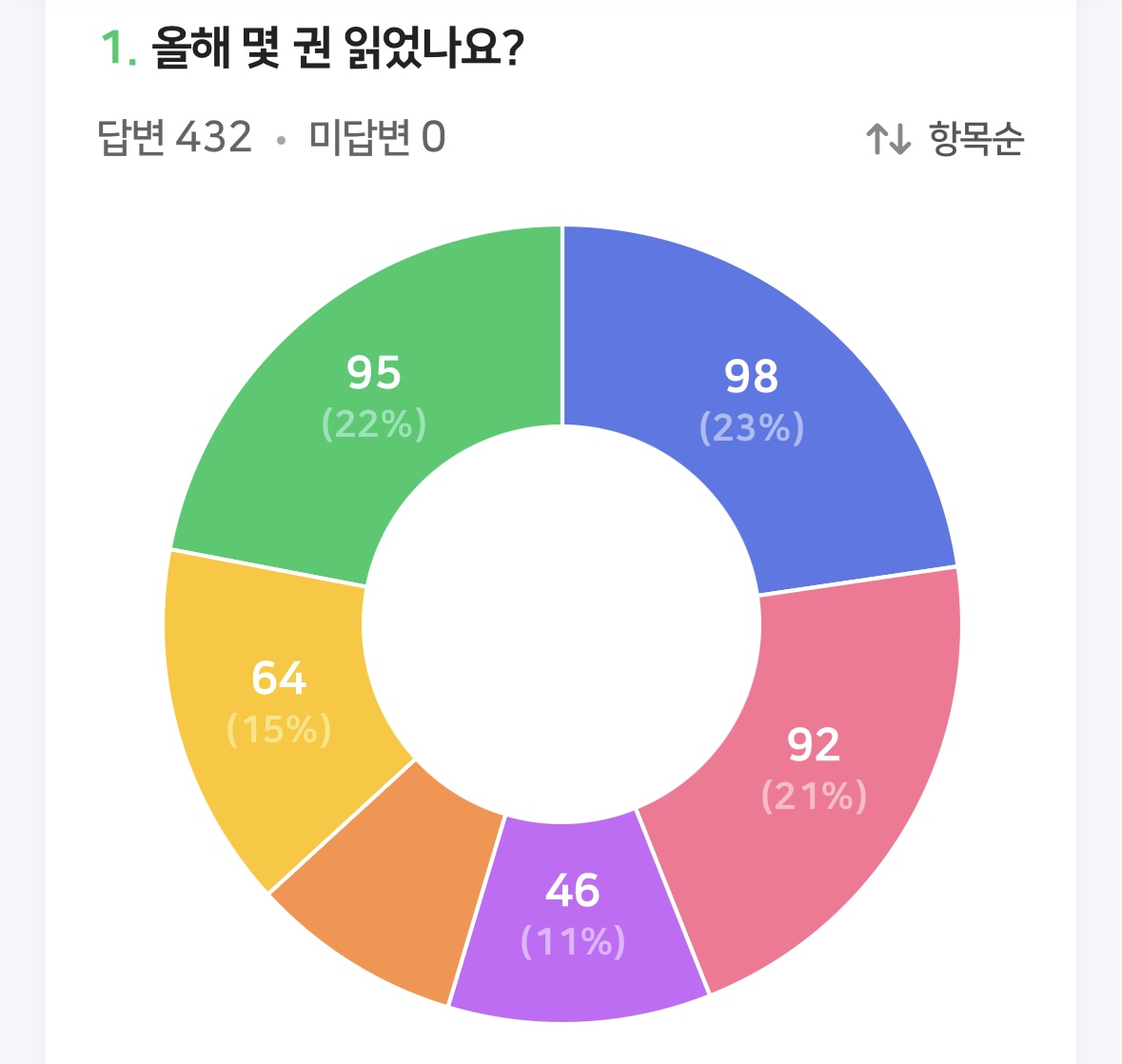Click the green question number 1.
1122x1064 pixels.
coord(116,49)
